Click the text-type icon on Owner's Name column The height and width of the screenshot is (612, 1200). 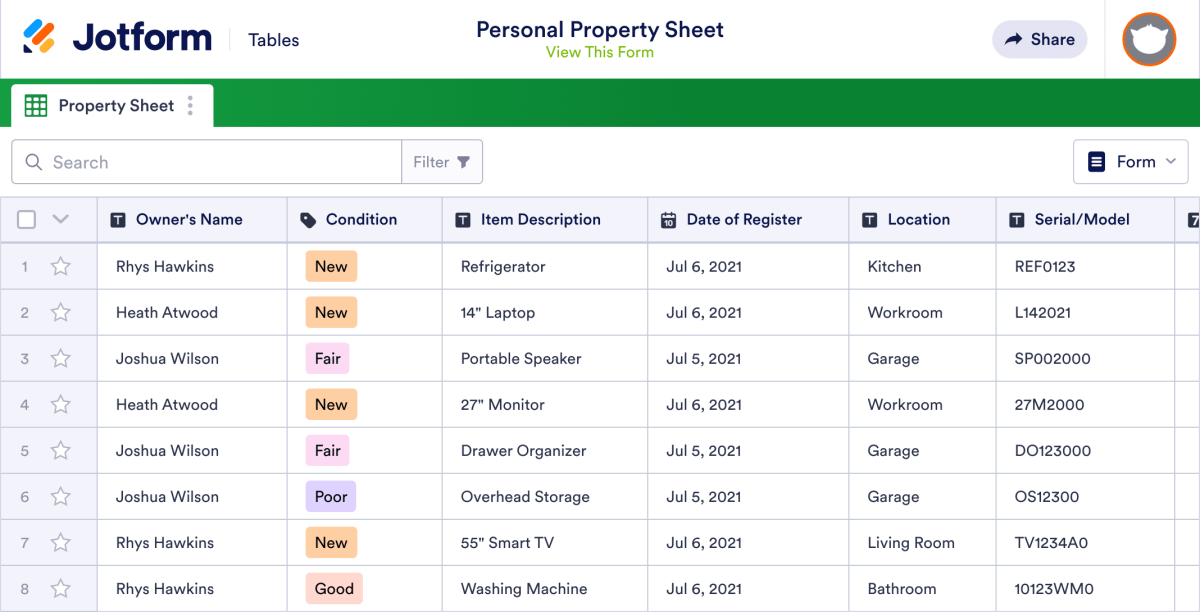(120, 219)
